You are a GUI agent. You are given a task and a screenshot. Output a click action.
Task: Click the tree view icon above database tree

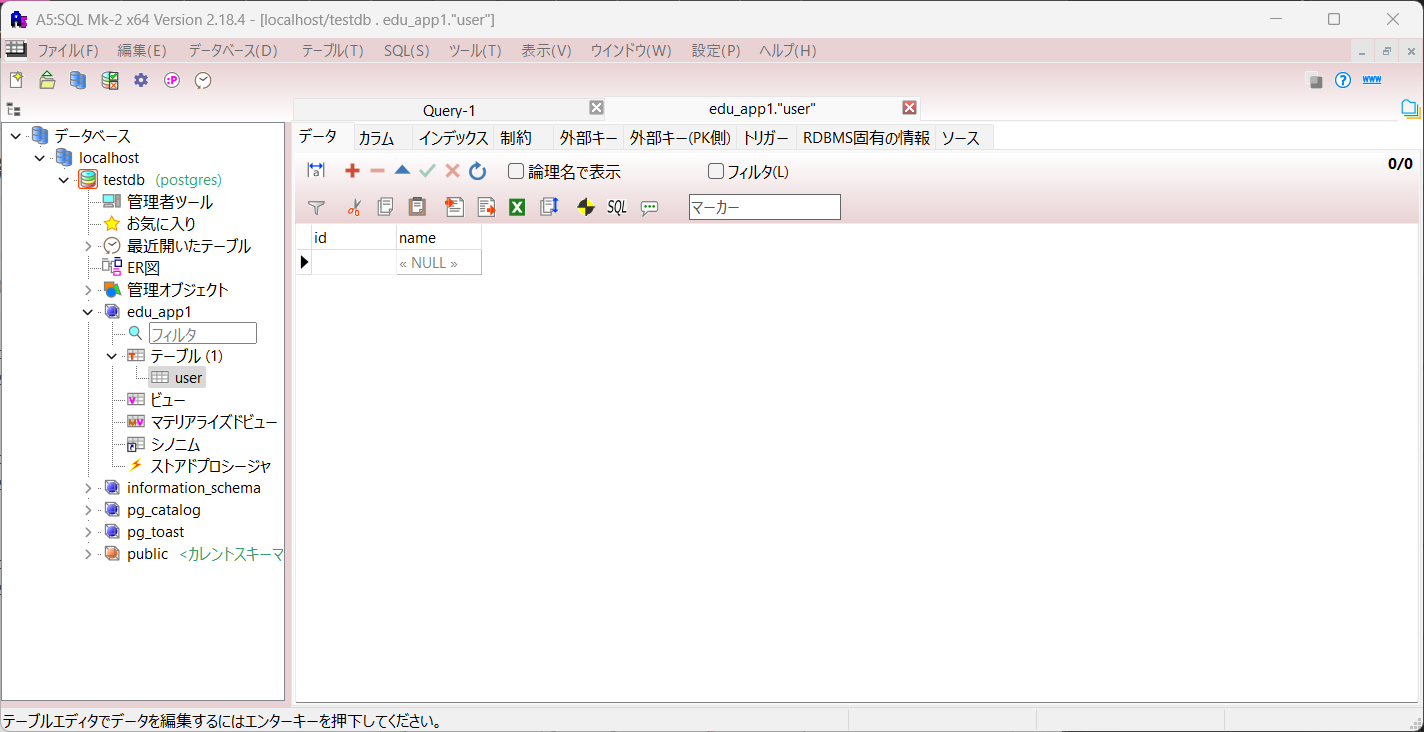click(13, 109)
